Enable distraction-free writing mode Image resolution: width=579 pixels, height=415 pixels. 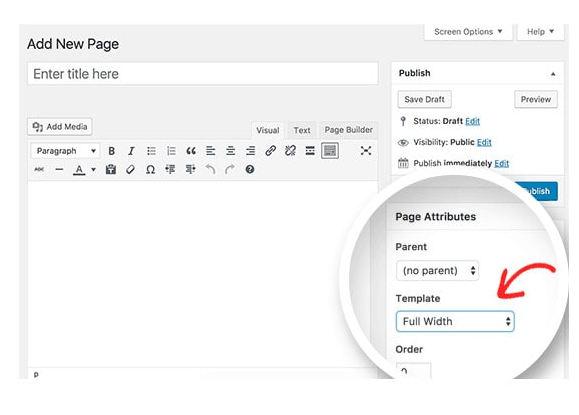(366, 151)
